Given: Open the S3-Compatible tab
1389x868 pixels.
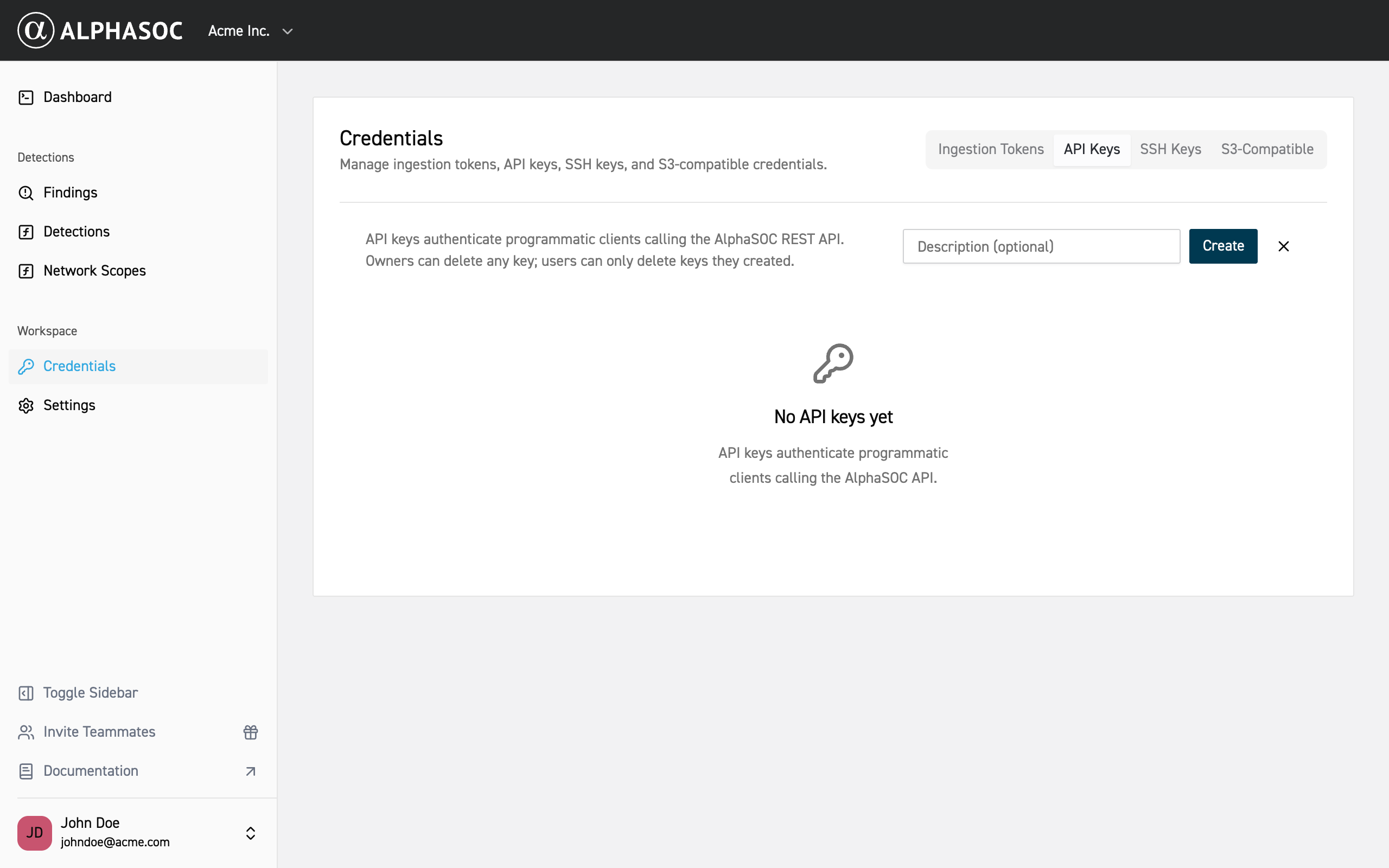Looking at the screenshot, I should point(1267,149).
